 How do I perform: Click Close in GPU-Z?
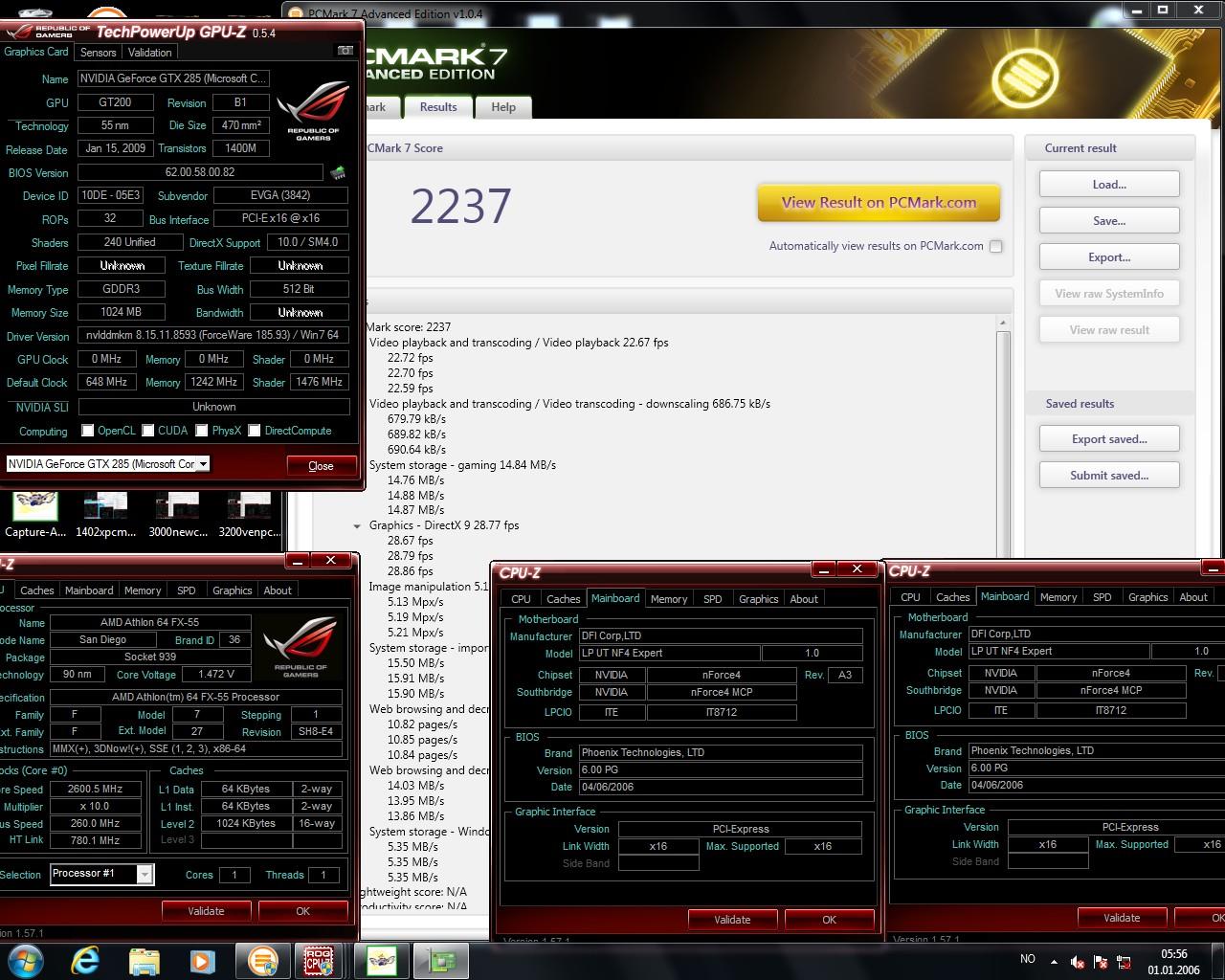click(321, 466)
